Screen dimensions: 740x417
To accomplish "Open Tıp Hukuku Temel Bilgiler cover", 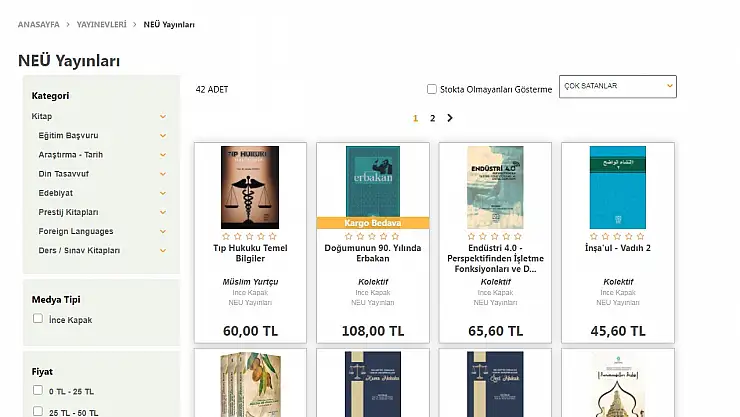I will click(x=249, y=187).
